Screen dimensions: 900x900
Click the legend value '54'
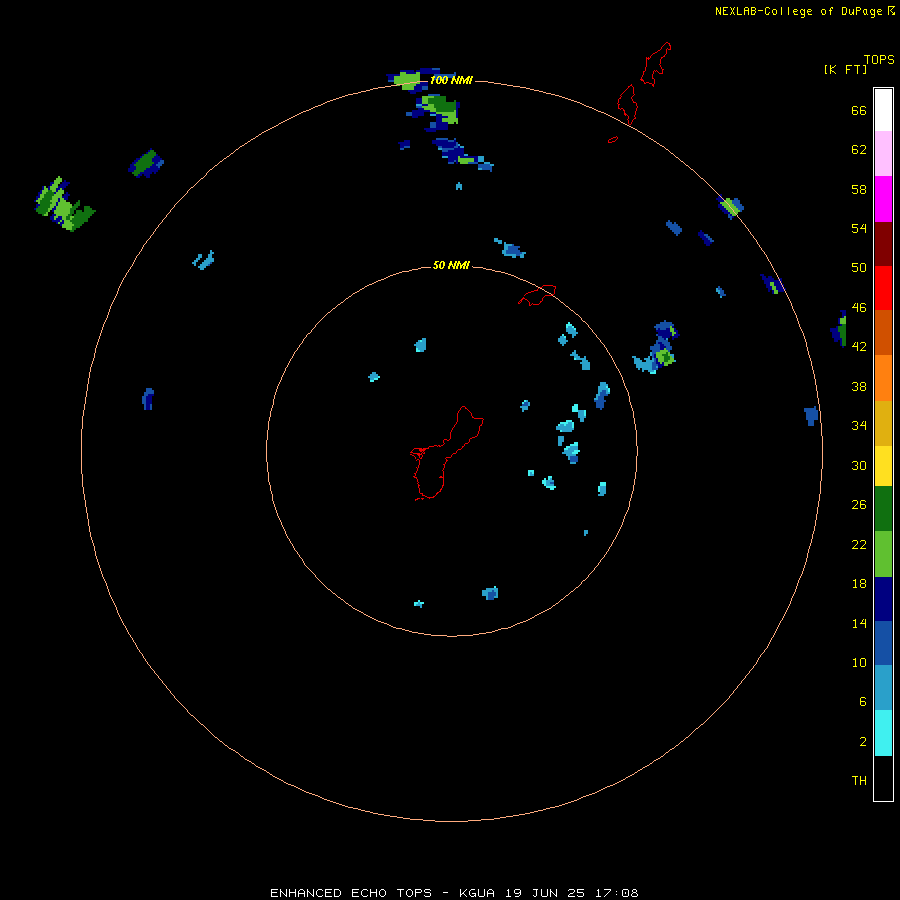859,228
